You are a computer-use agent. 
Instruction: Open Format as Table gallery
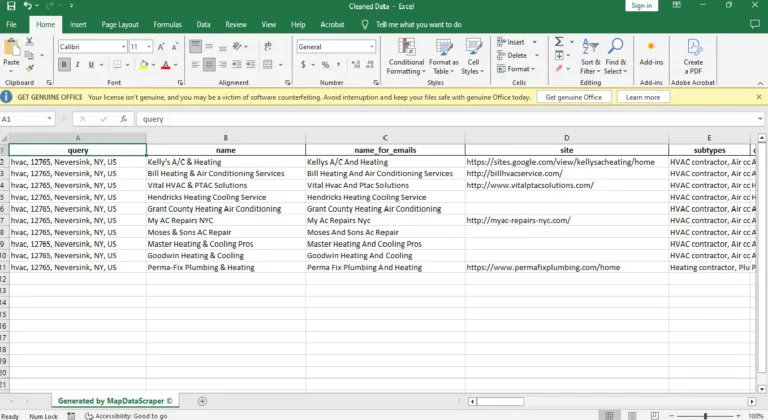(444, 57)
